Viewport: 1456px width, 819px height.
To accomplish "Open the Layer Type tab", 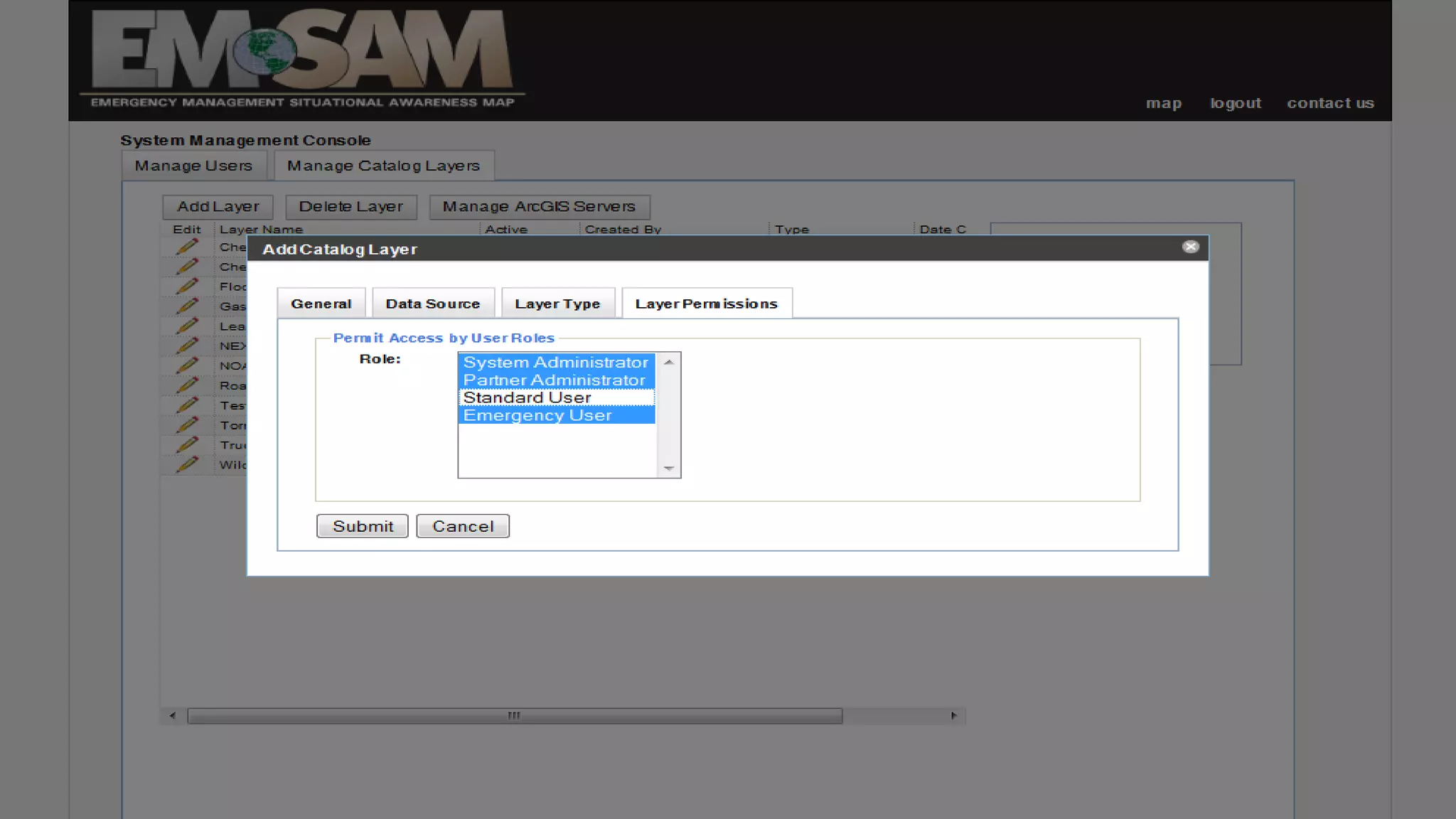I will click(557, 304).
